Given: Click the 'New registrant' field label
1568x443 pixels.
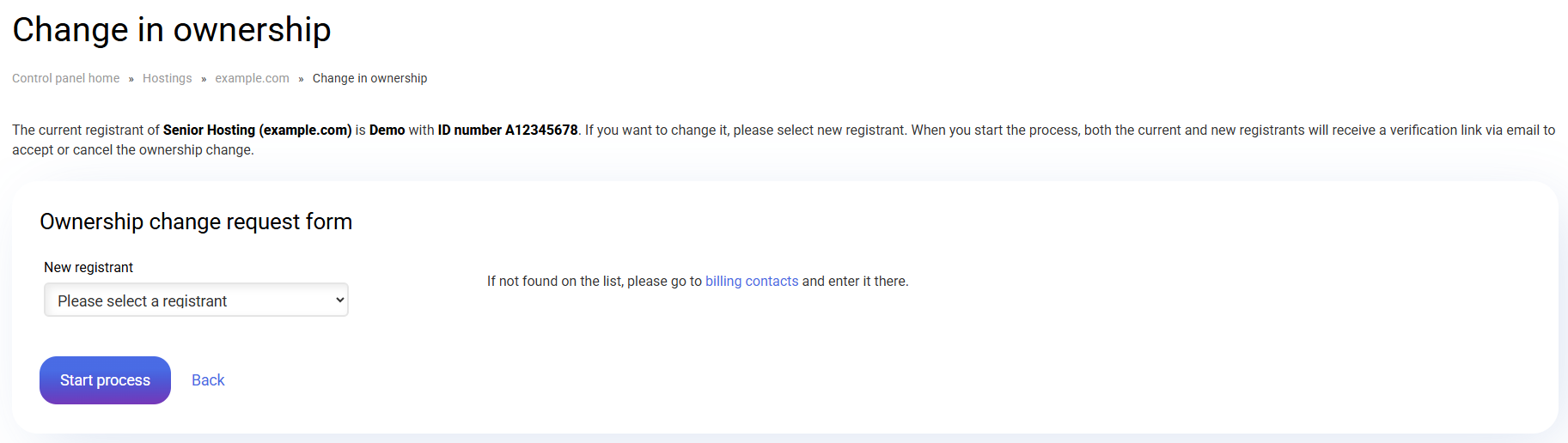Looking at the screenshot, I should click(x=88, y=268).
